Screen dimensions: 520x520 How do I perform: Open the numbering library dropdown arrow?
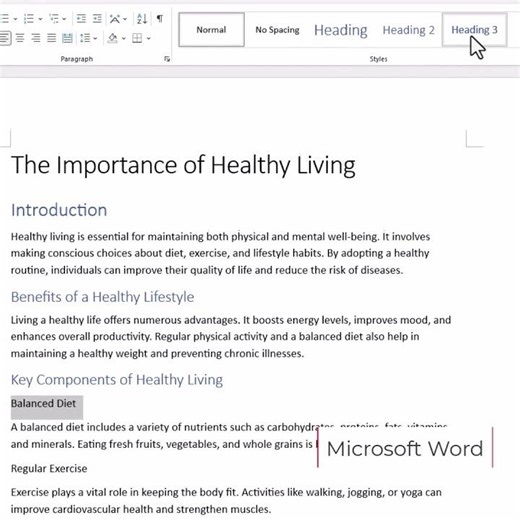tap(40, 19)
